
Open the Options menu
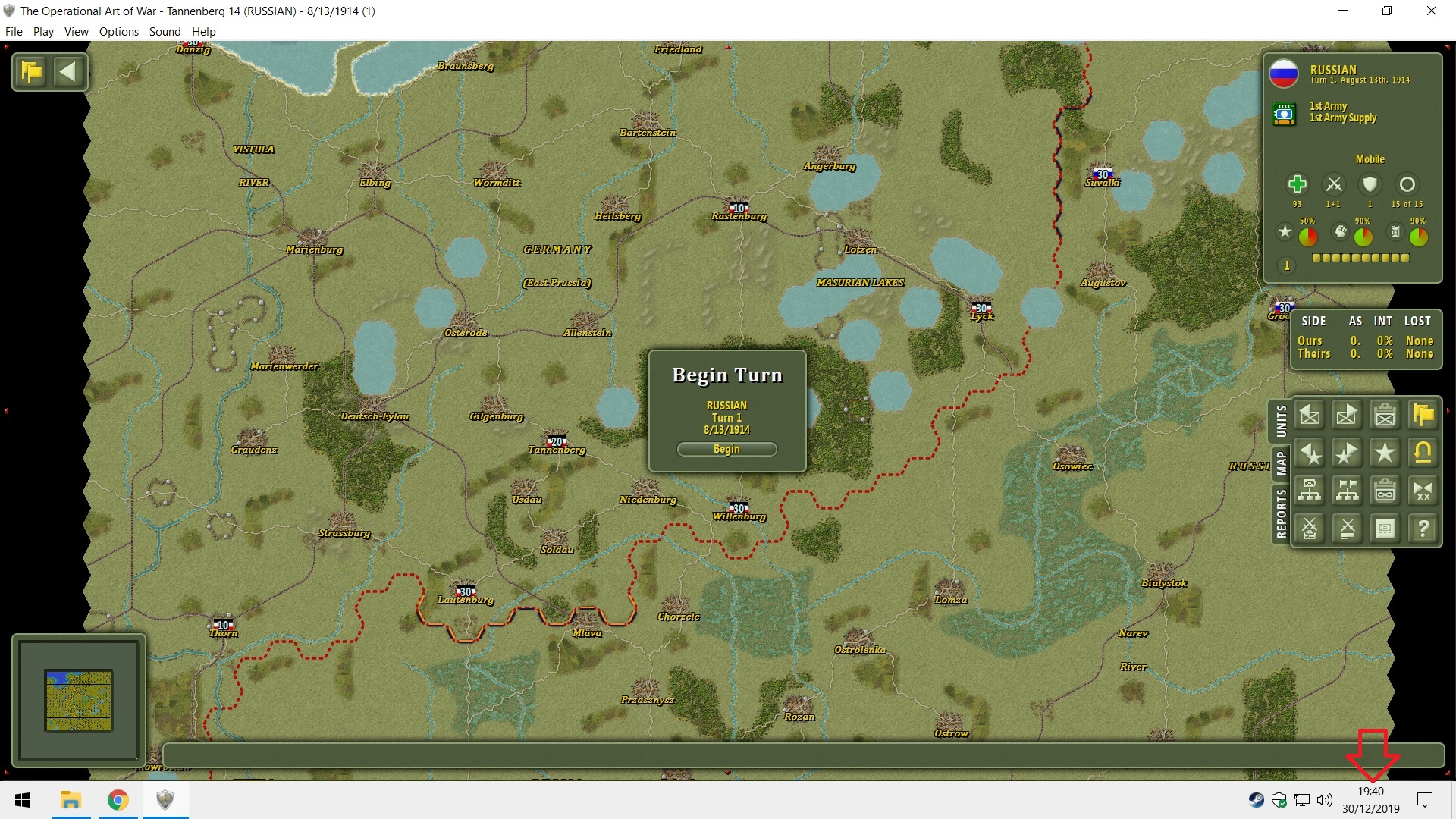(x=119, y=31)
